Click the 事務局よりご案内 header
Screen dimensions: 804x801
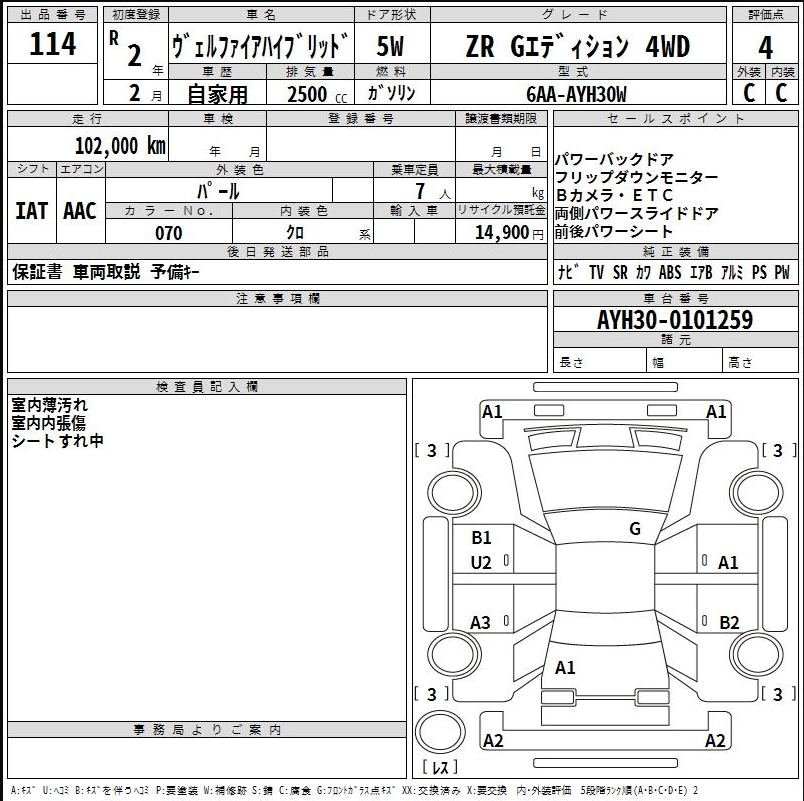pos(207,729)
